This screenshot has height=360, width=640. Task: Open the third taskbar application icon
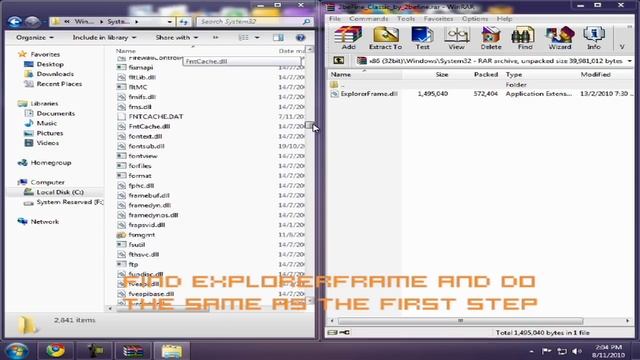coord(95,351)
